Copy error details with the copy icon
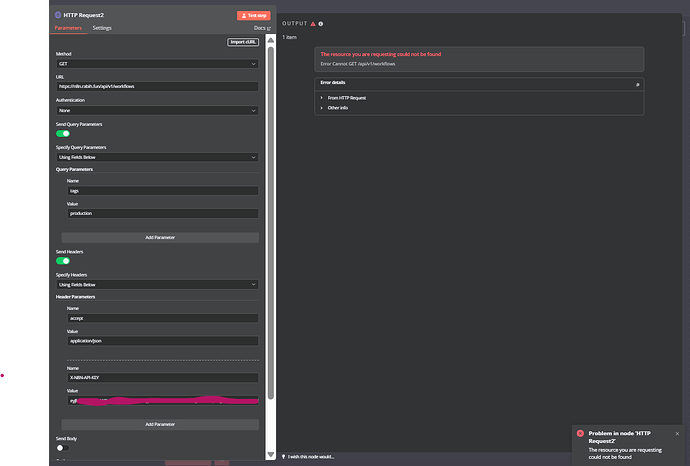This screenshot has width=690, height=466. (637, 82)
